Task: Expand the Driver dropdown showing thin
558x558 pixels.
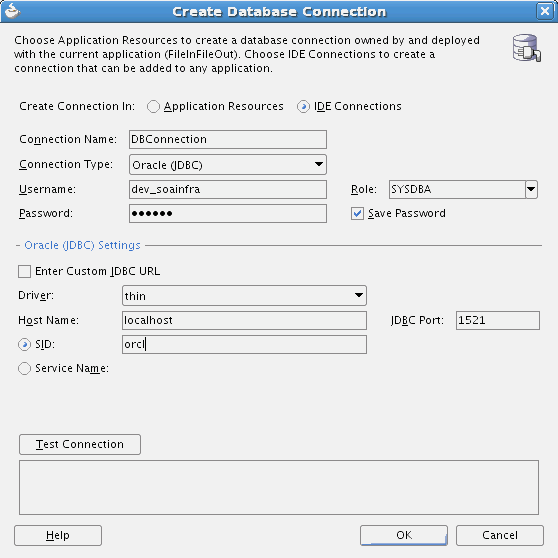Action: point(244,295)
